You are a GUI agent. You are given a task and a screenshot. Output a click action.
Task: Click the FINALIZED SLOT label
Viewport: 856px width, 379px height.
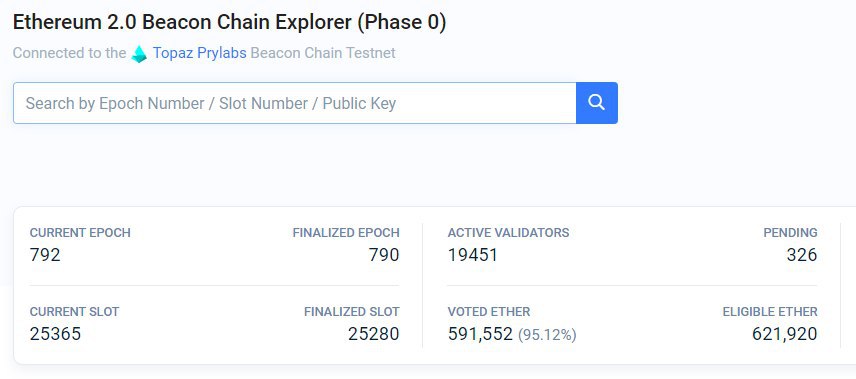[352, 312]
